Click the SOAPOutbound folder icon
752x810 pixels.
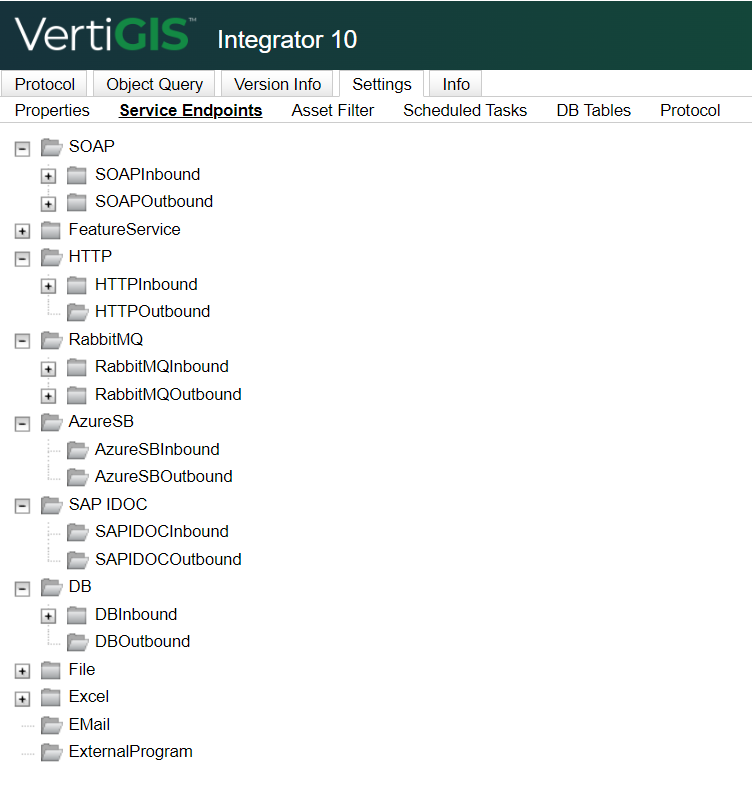click(77, 202)
